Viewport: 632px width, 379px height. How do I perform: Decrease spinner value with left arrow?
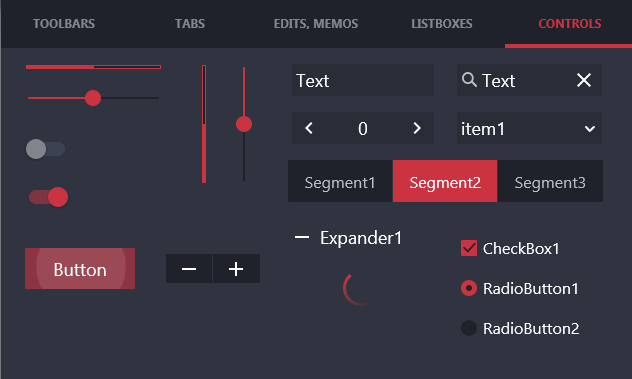[x=309, y=128]
